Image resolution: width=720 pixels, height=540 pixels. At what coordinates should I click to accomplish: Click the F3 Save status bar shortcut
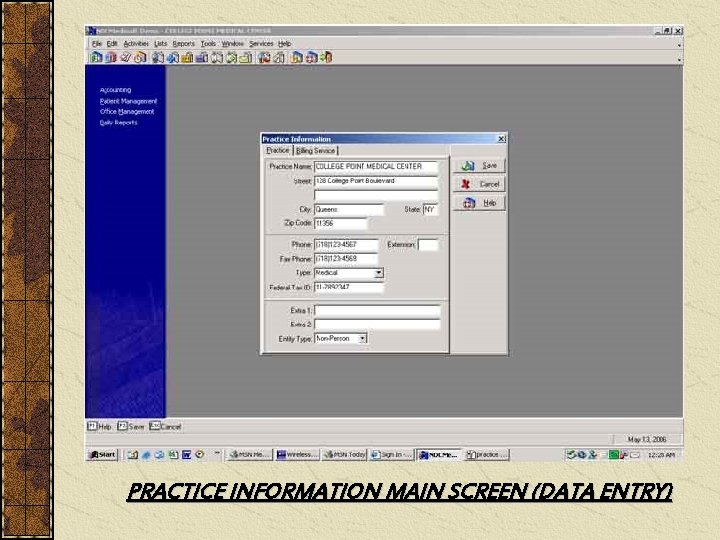tap(131, 427)
